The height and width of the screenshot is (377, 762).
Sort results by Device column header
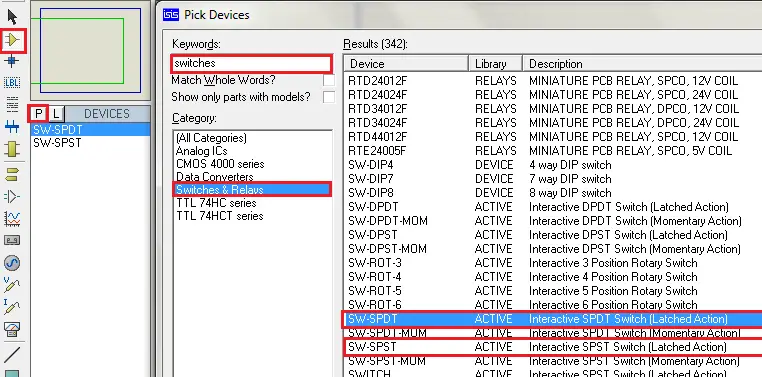tap(406, 64)
